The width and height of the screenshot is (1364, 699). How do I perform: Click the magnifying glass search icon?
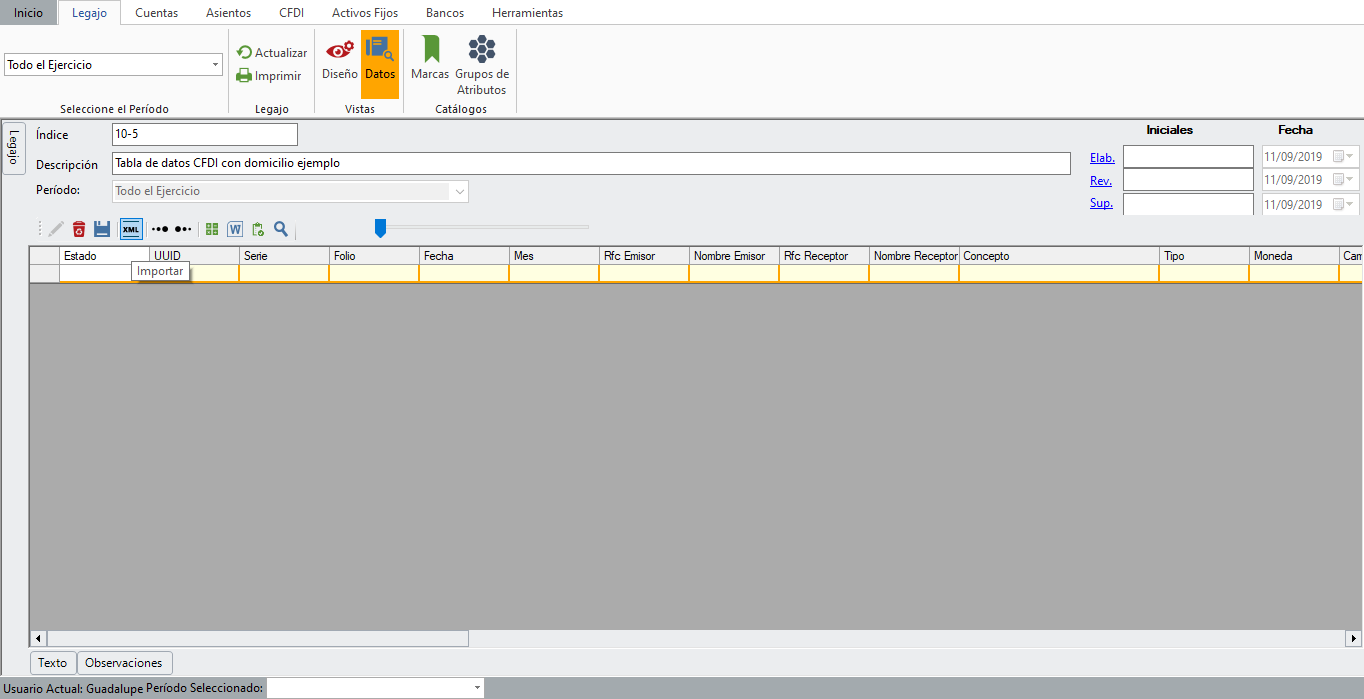[281, 229]
